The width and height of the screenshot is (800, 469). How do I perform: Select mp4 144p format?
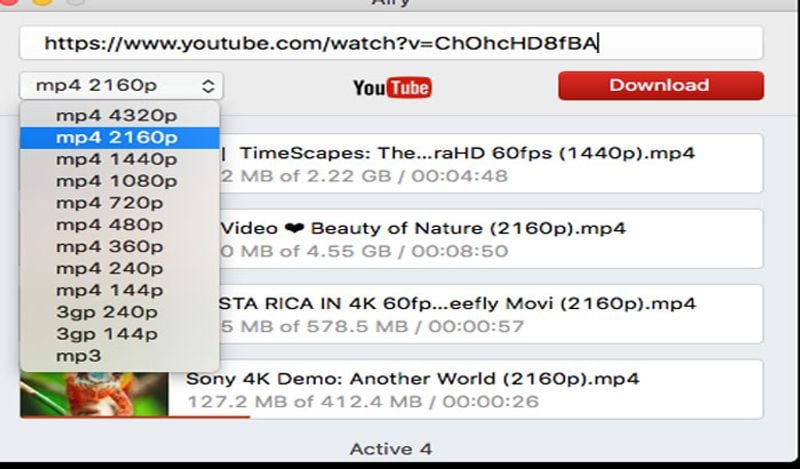click(120, 290)
